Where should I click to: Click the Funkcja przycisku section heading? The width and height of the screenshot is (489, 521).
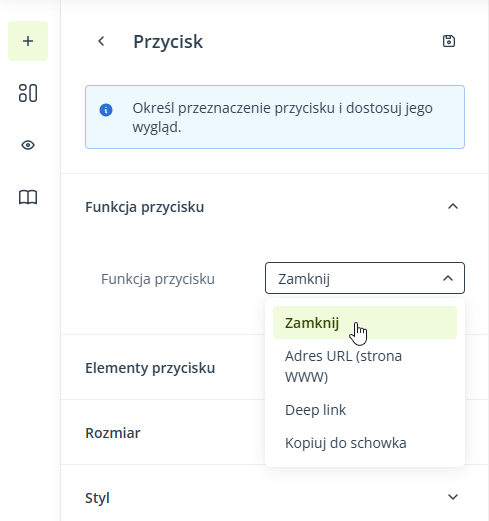[145, 207]
